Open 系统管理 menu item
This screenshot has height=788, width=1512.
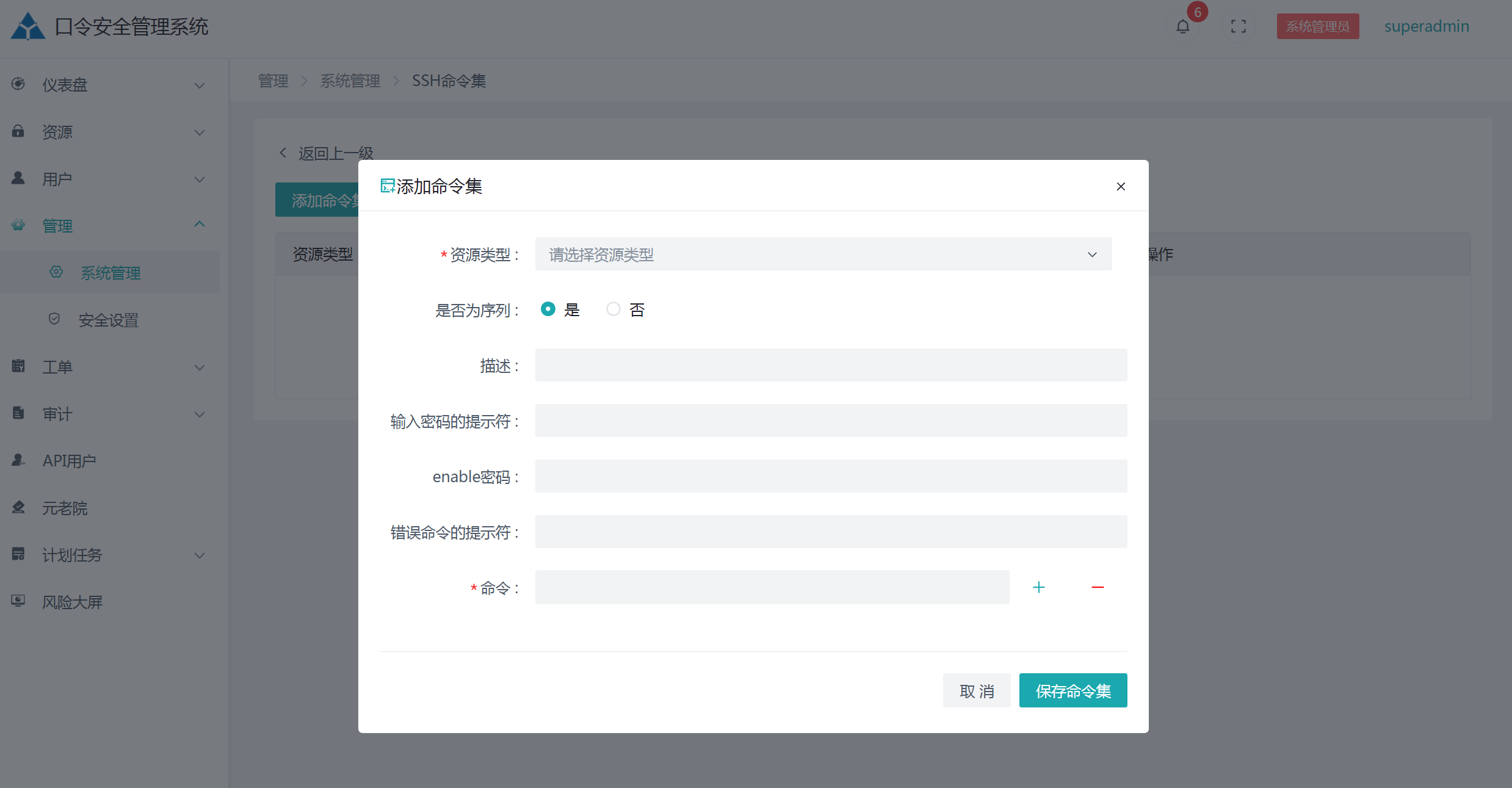tap(110, 273)
